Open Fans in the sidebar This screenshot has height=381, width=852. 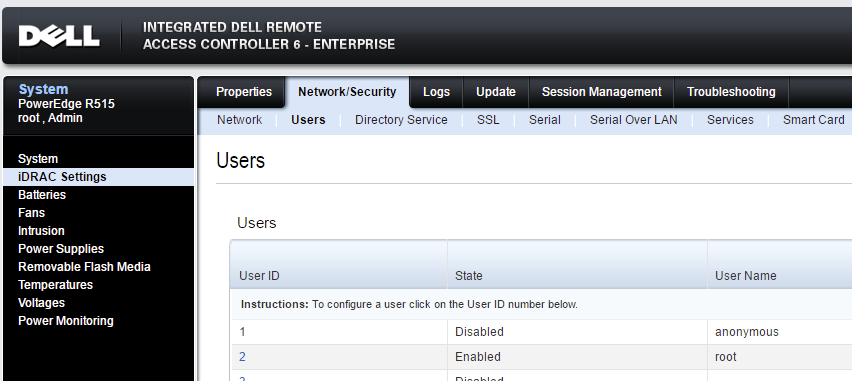click(x=32, y=213)
